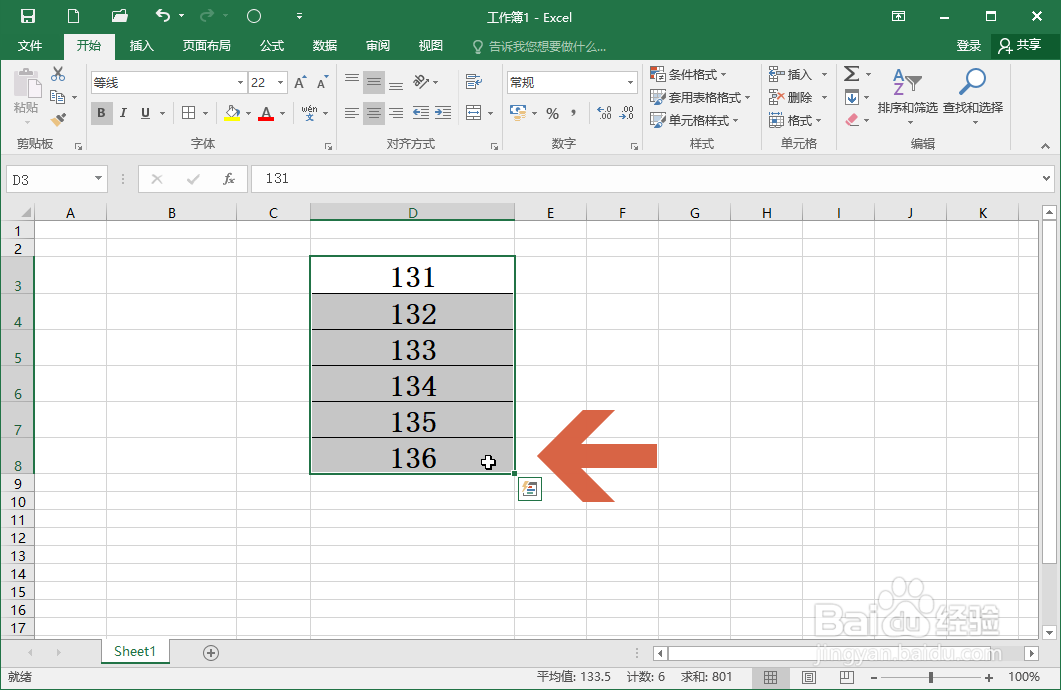Apply yellow fill color bucket

233,113
